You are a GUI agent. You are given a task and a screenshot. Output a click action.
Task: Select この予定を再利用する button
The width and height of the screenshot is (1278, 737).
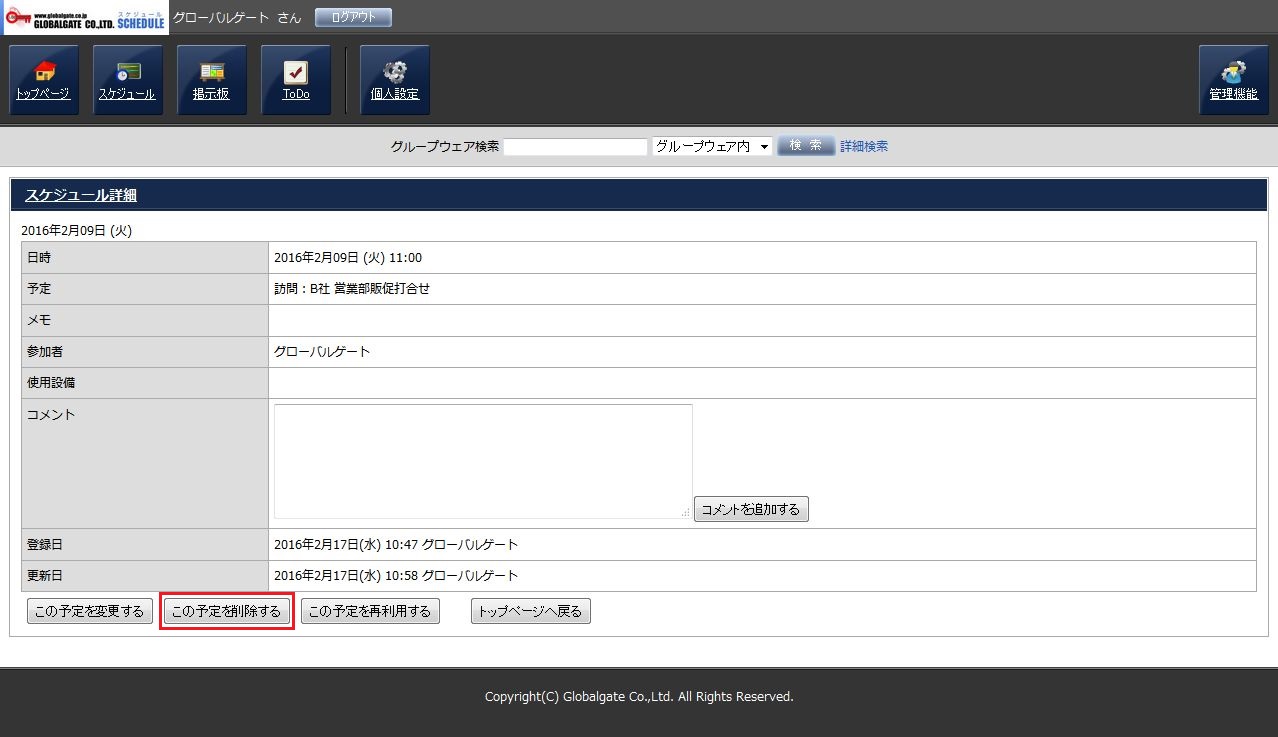tap(370, 611)
